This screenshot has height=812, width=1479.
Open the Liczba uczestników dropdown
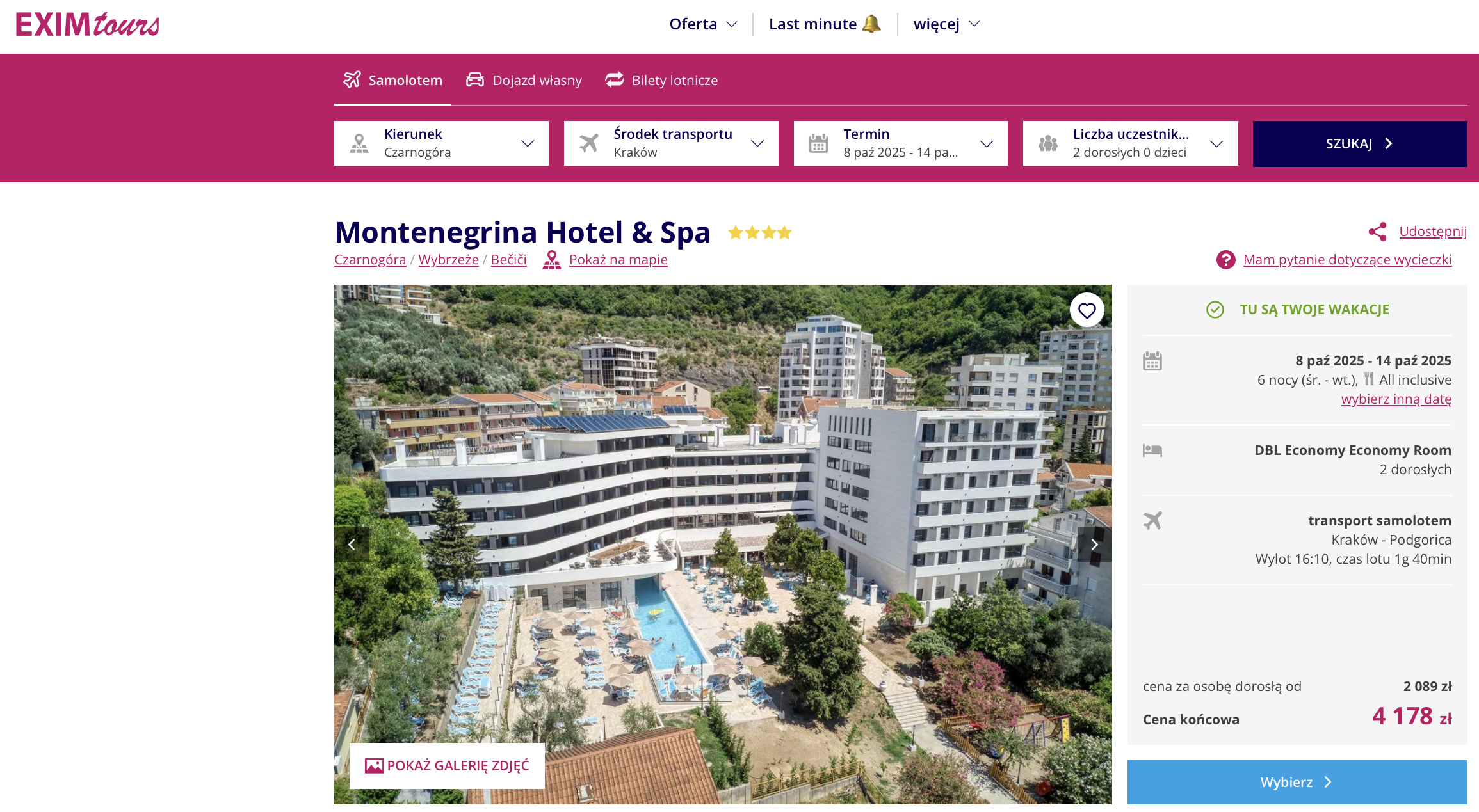click(1130, 143)
